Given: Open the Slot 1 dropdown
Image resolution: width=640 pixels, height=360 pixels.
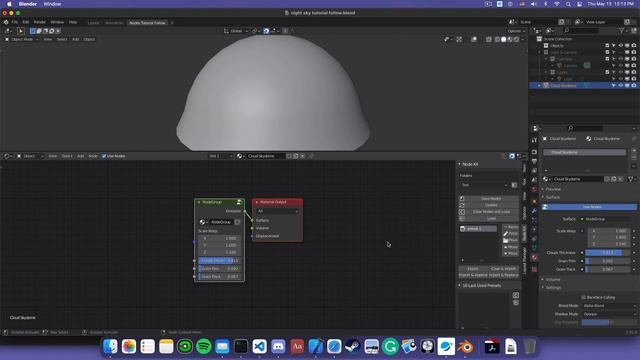Looking at the screenshot, I should (221, 156).
